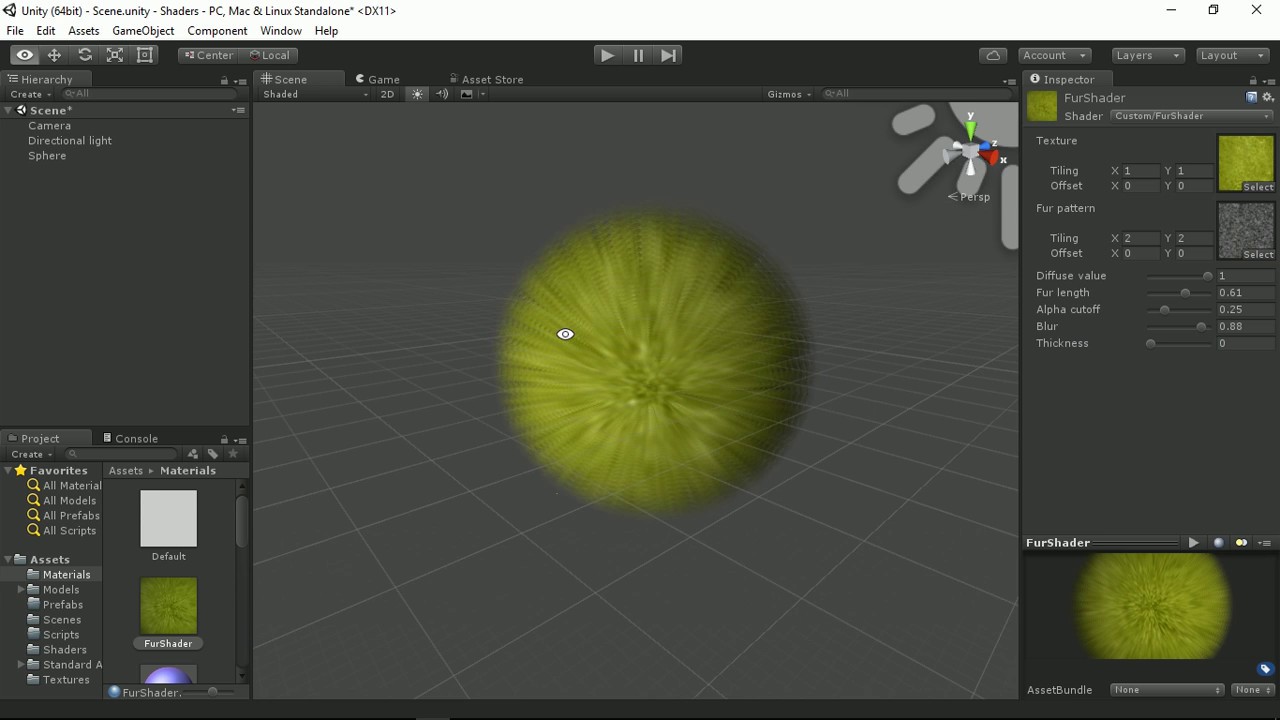Switch to the Asset Store tab
The image size is (1280, 720).
click(x=486, y=79)
